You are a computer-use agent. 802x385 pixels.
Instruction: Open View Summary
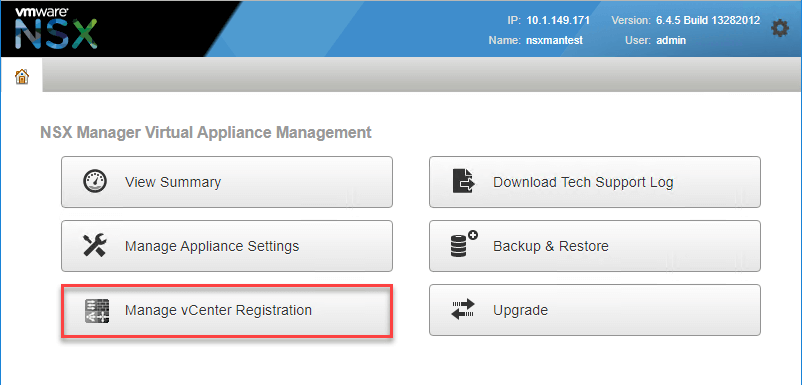pos(227,182)
